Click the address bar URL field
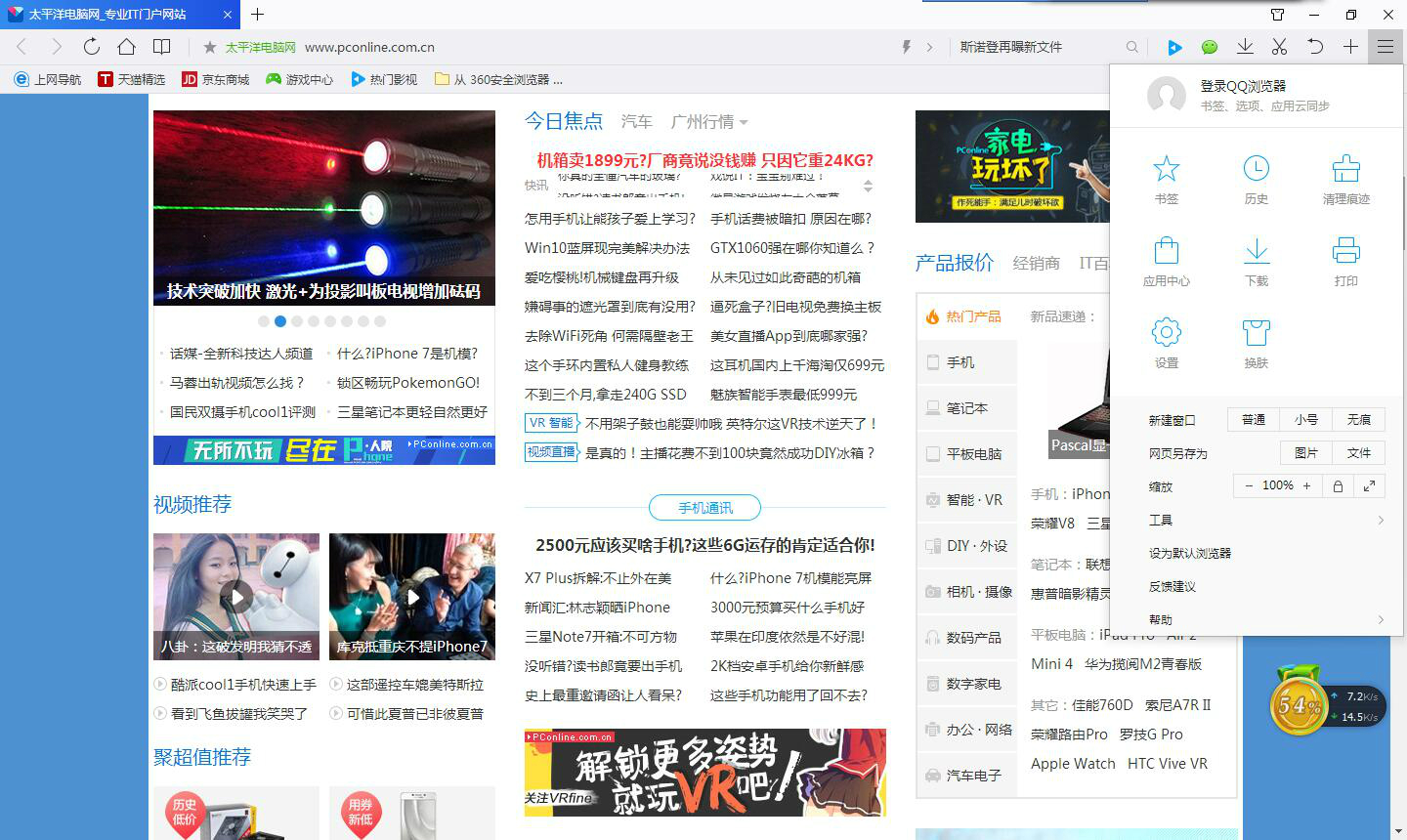 (547, 47)
